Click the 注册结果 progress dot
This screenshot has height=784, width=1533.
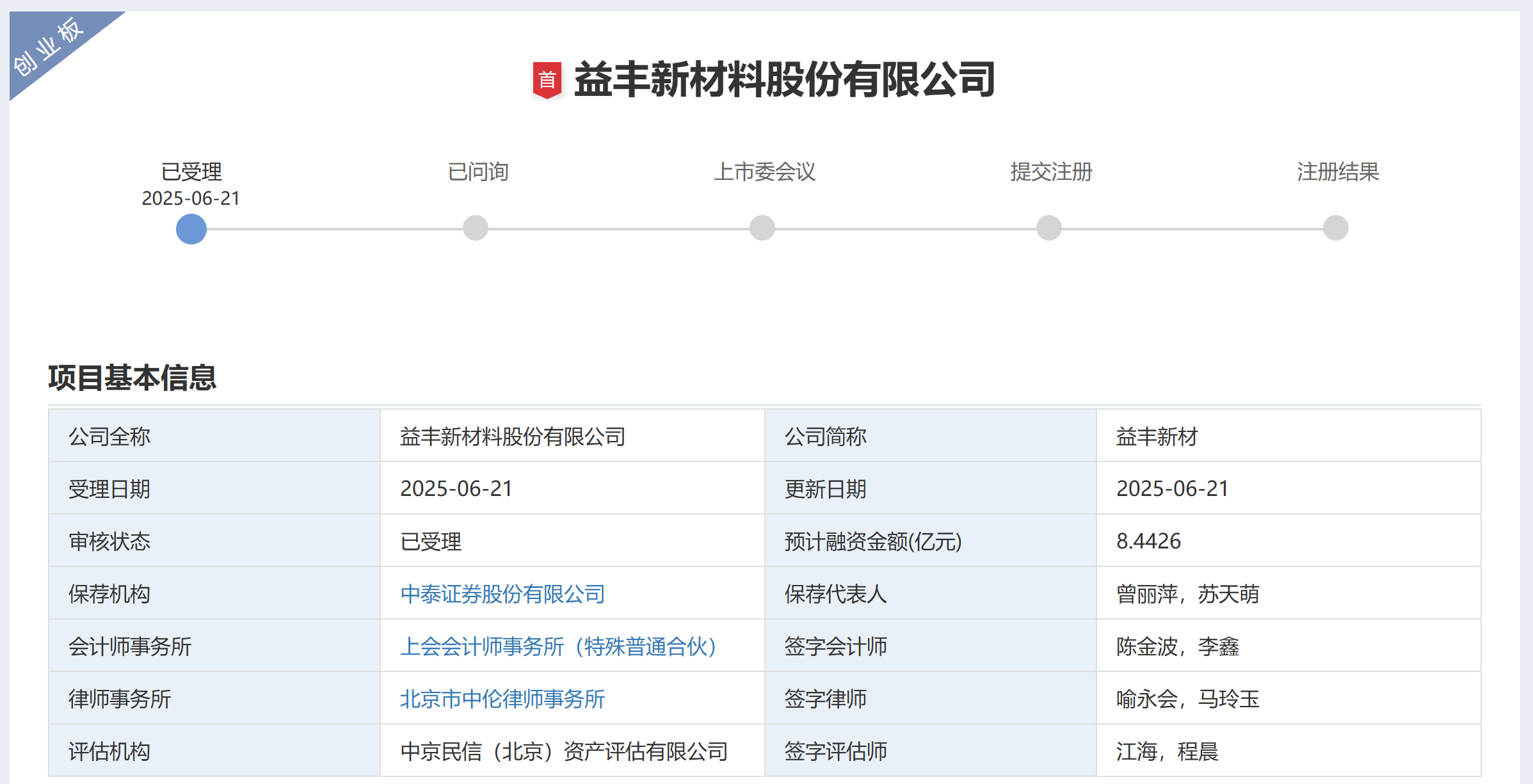(1336, 228)
